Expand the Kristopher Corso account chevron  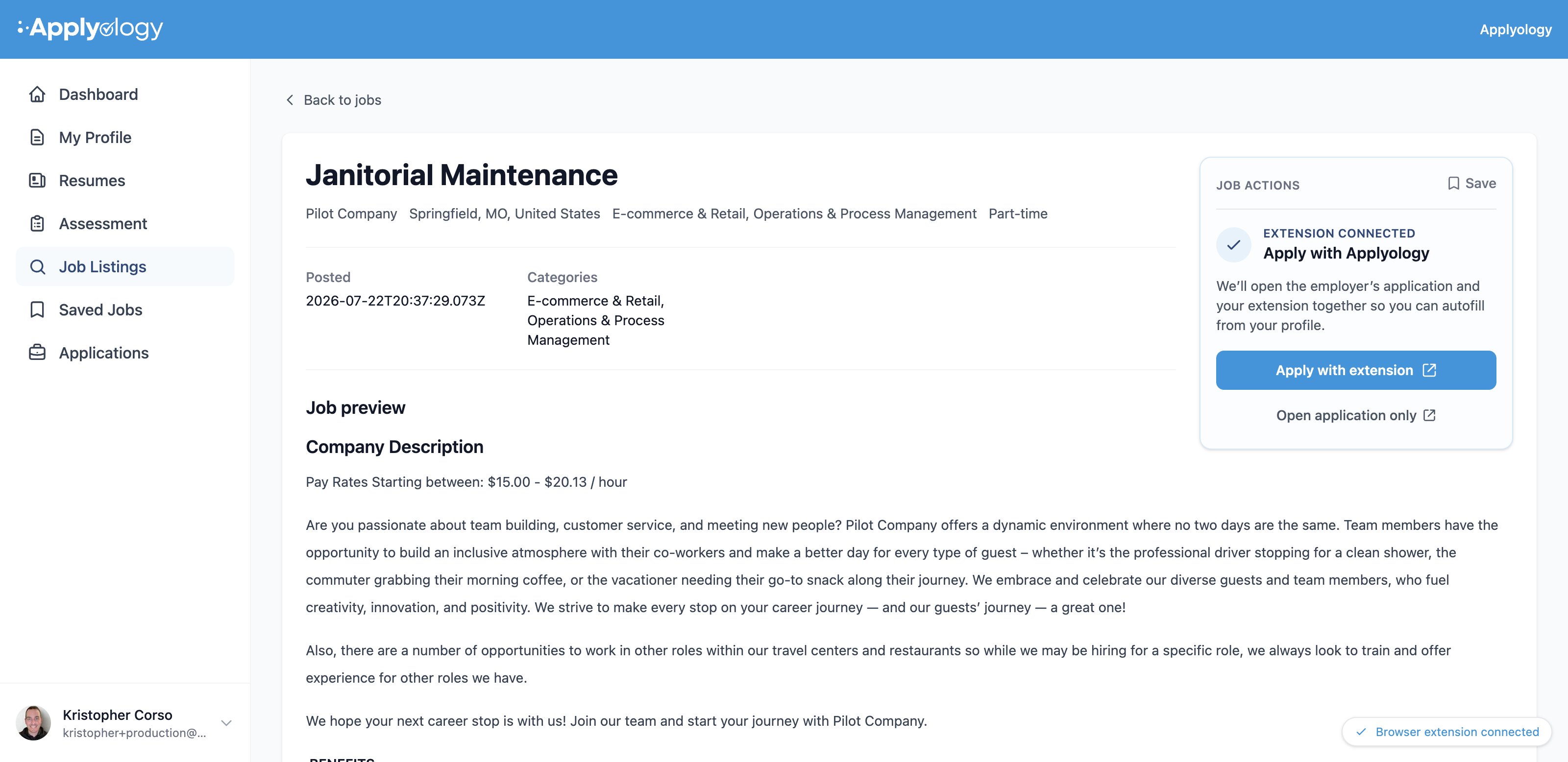[226, 723]
